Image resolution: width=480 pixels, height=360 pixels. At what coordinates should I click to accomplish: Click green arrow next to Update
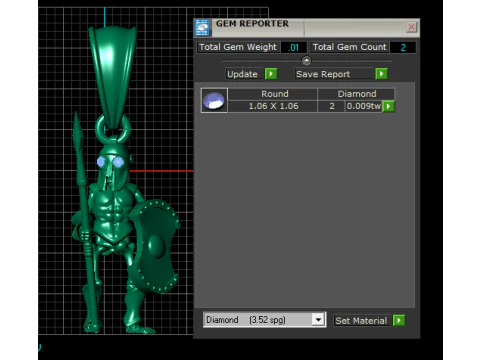[271, 74]
